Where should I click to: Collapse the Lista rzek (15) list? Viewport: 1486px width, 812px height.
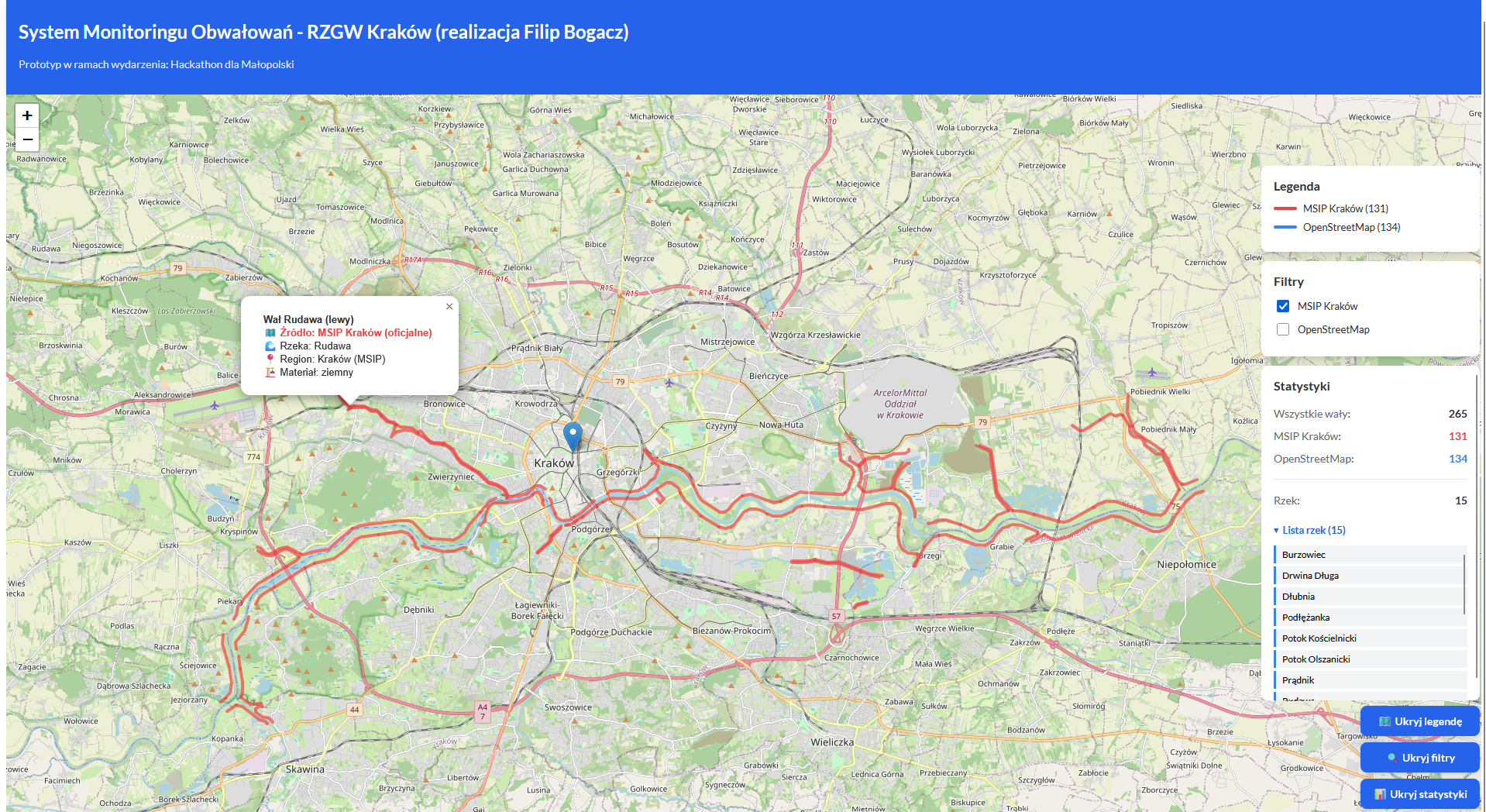coord(1309,530)
